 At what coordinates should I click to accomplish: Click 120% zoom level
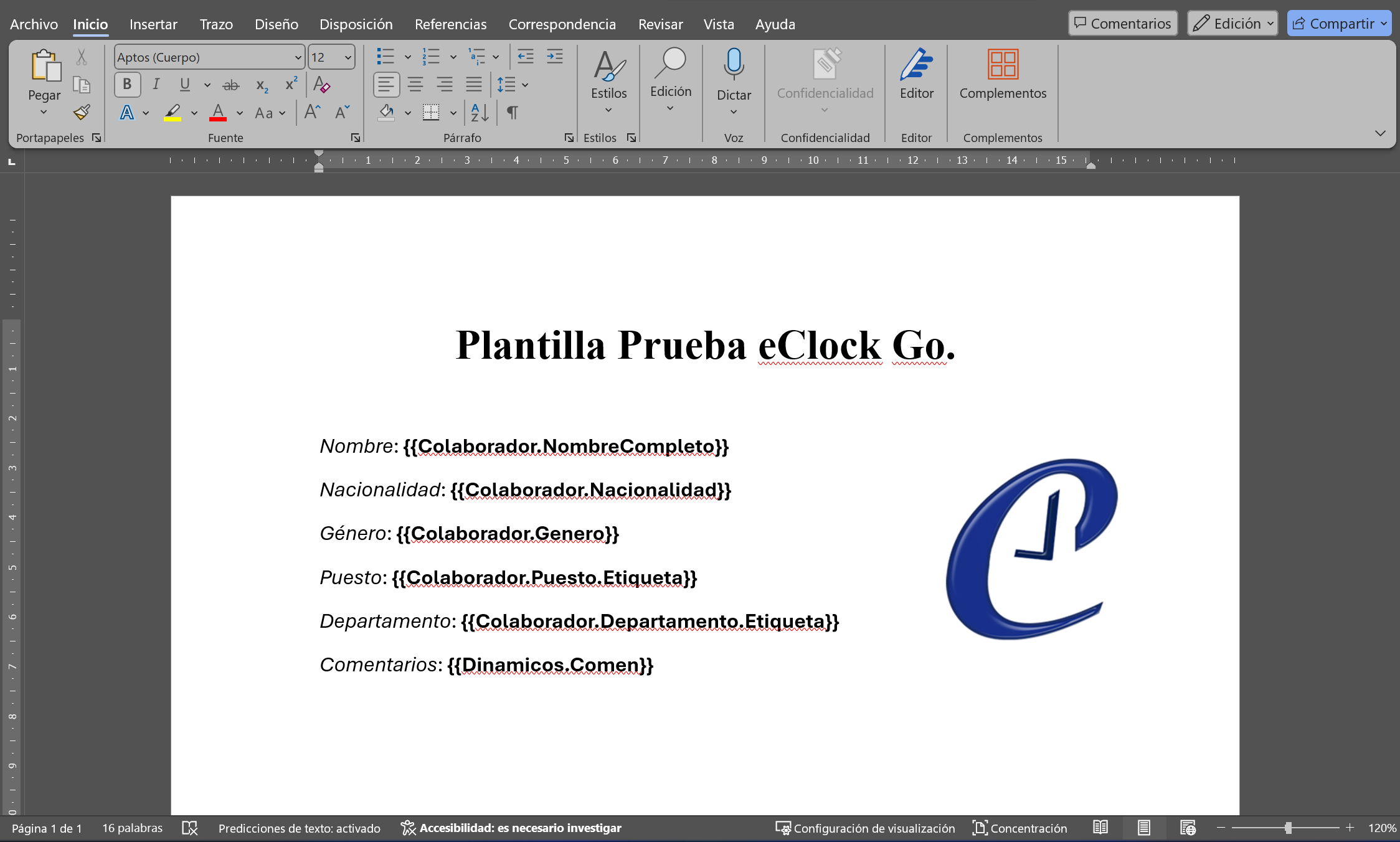tap(1381, 828)
